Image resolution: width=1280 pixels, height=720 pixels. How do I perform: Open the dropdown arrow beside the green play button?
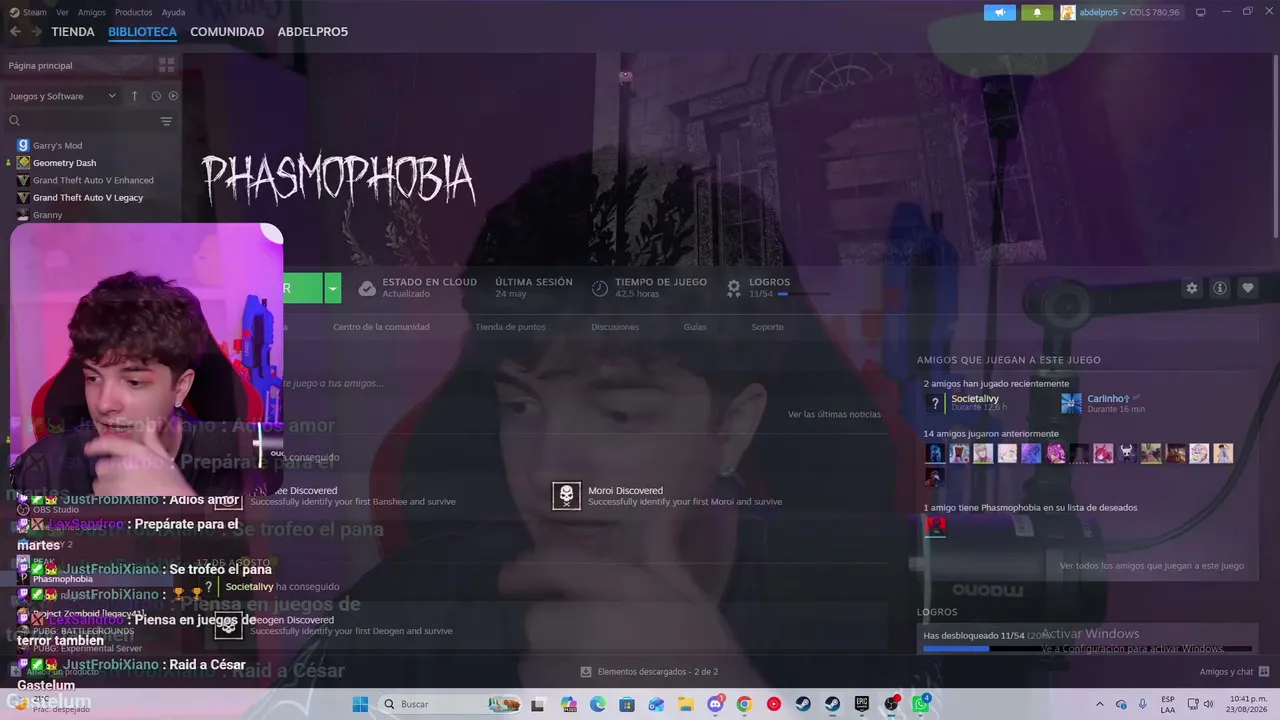point(333,288)
